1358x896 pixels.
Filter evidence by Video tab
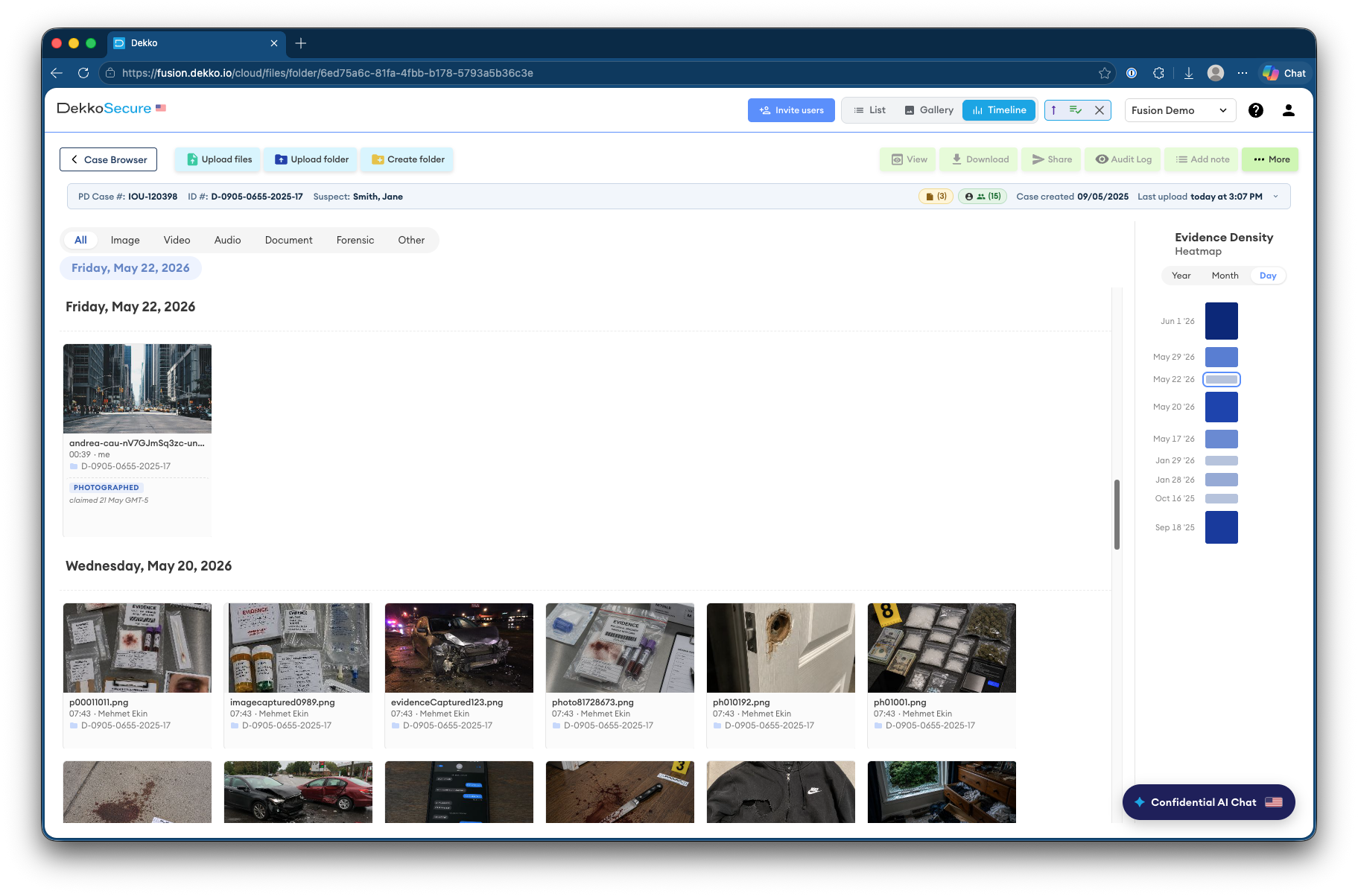177,240
